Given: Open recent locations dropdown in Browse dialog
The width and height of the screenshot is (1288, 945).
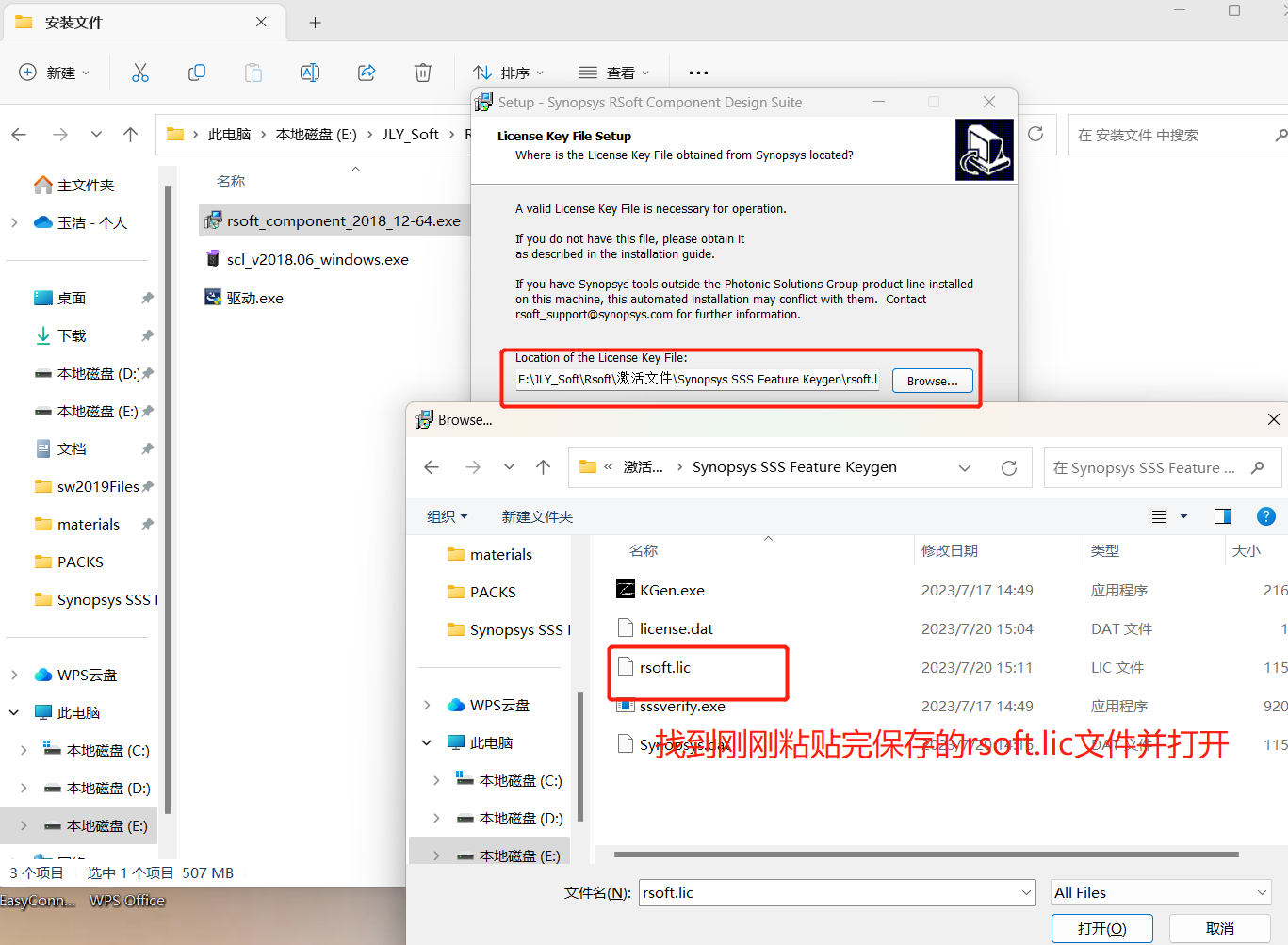Looking at the screenshot, I should [x=509, y=467].
